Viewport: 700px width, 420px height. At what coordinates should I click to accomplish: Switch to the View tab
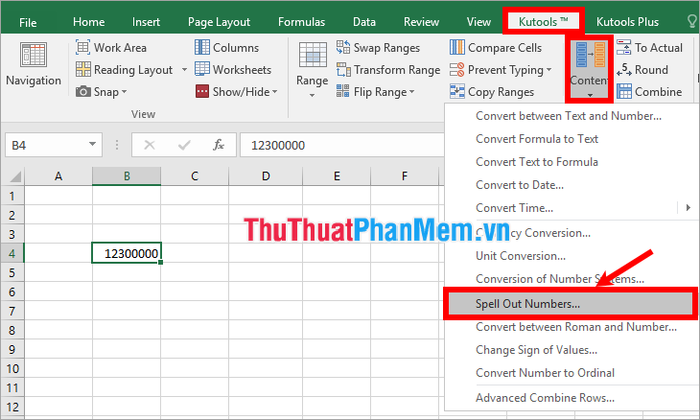point(479,22)
